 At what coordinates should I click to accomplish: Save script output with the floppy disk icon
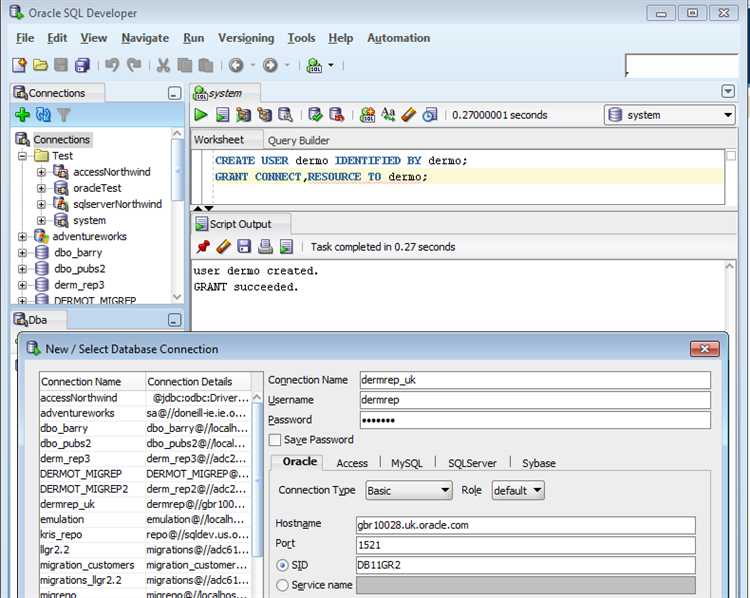pos(244,246)
